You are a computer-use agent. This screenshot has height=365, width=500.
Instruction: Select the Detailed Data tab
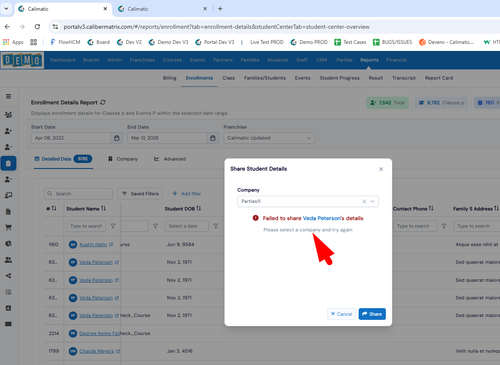[63, 159]
